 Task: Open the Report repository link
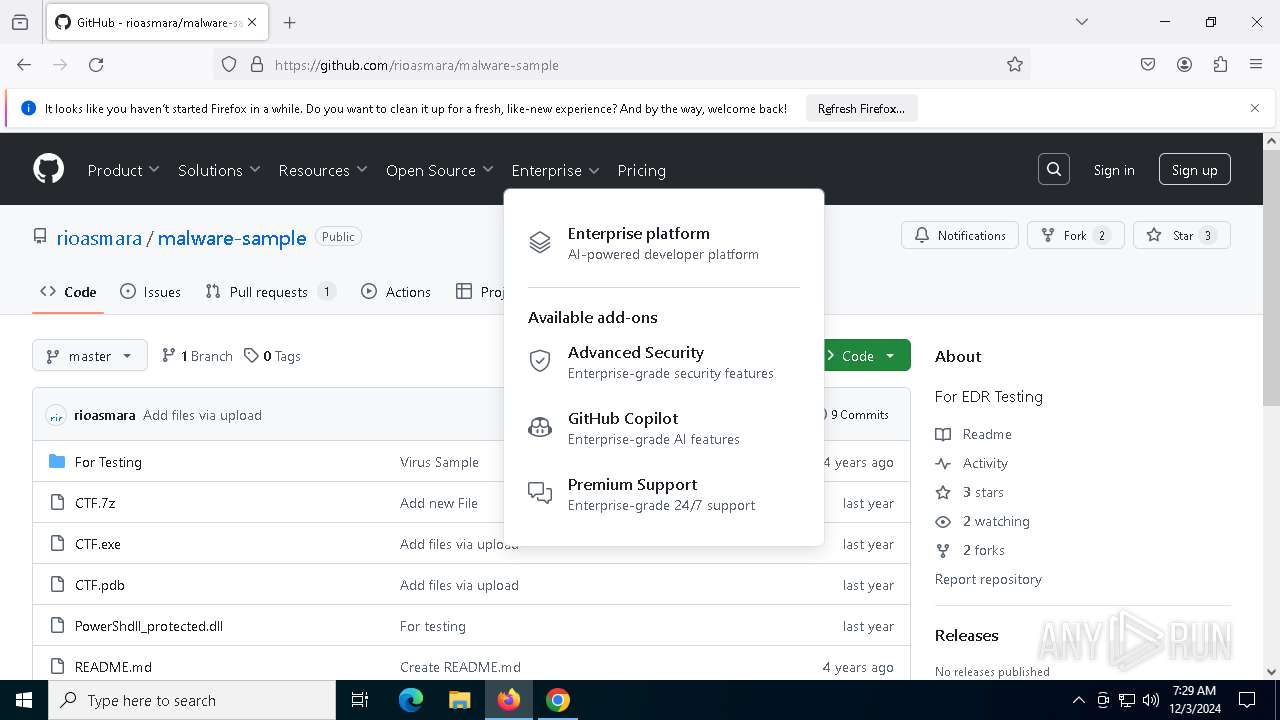988,579
